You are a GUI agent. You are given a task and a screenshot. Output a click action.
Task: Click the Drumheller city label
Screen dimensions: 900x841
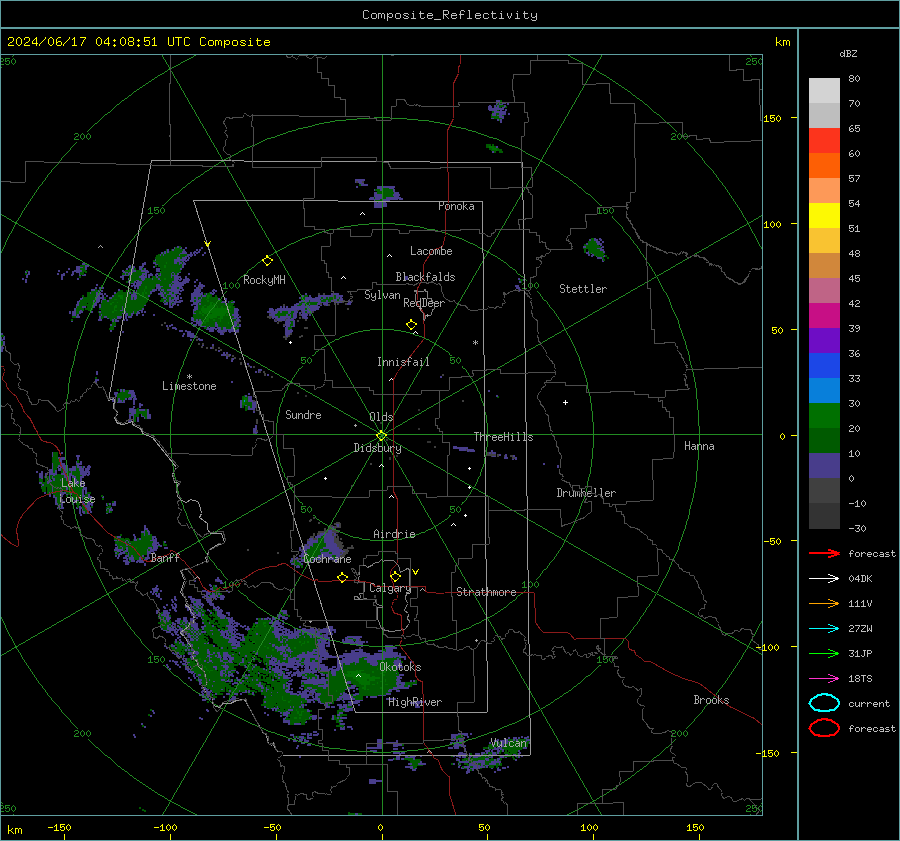point(586,493)
